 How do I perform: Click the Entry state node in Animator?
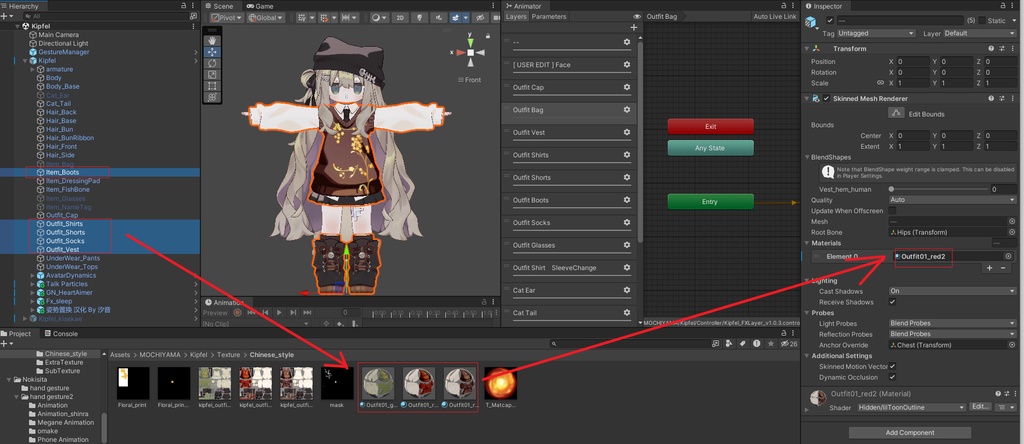coord(711,202)
